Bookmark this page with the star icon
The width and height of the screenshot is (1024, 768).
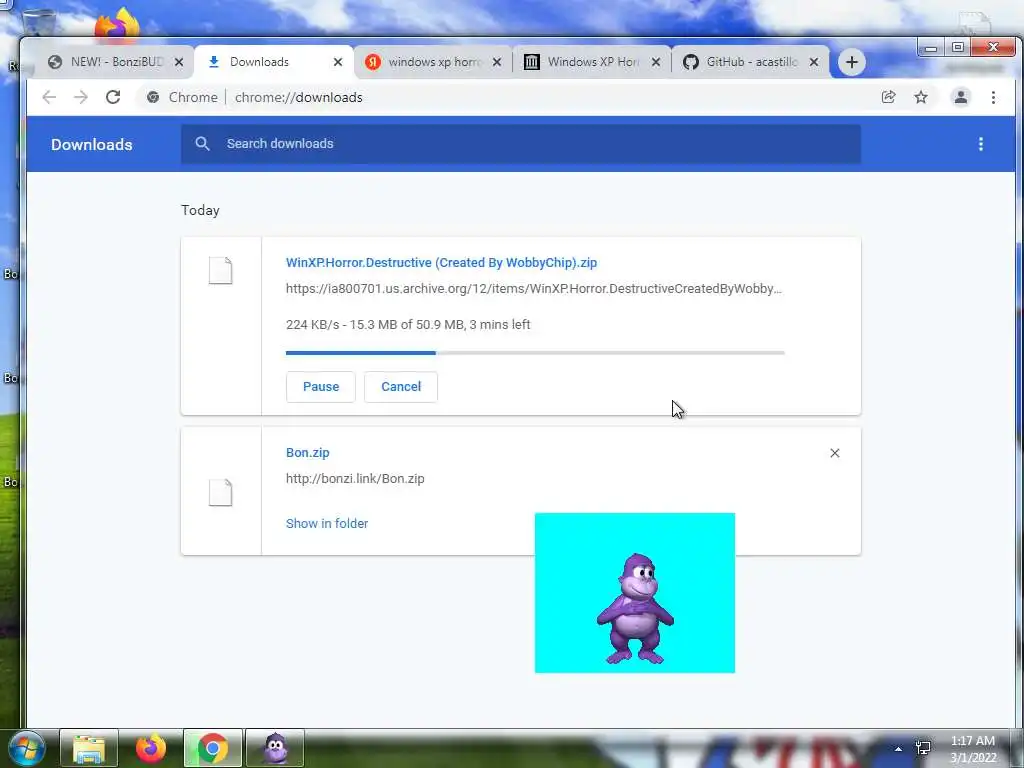tap(921, 97)
